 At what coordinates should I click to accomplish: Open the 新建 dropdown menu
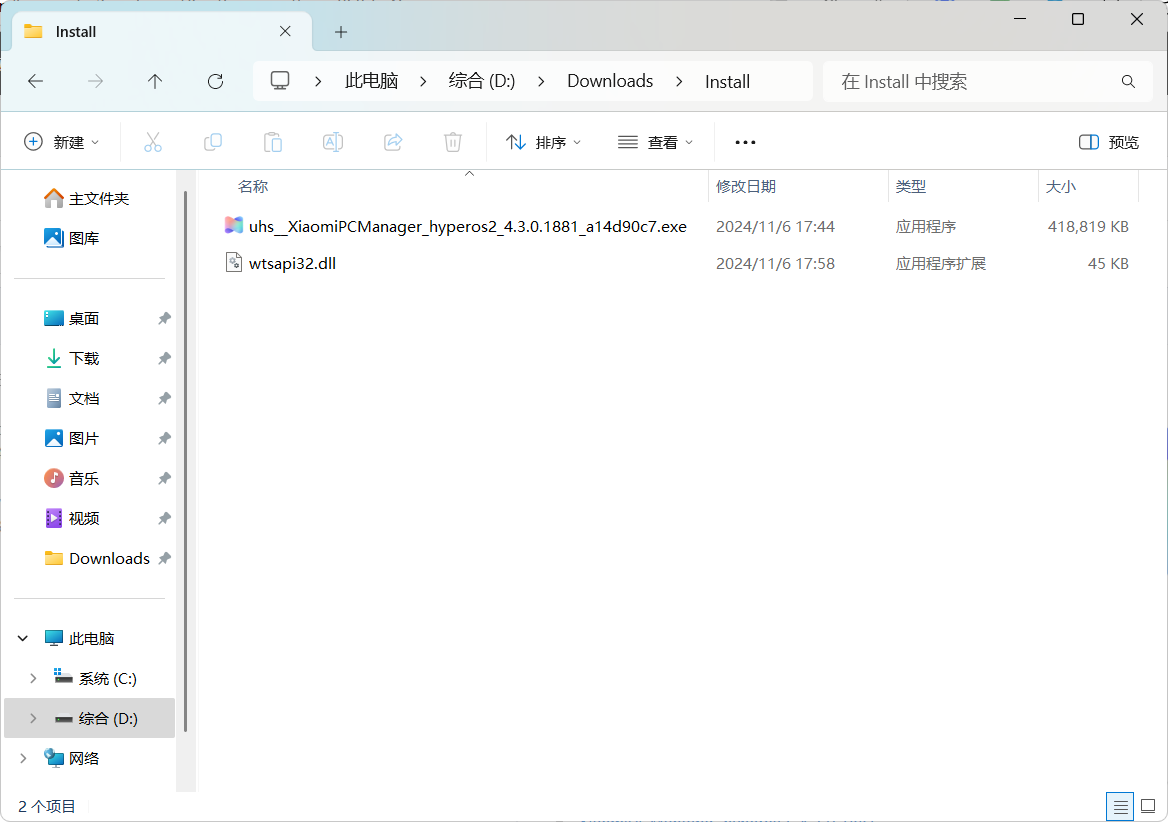coord(62,142)
